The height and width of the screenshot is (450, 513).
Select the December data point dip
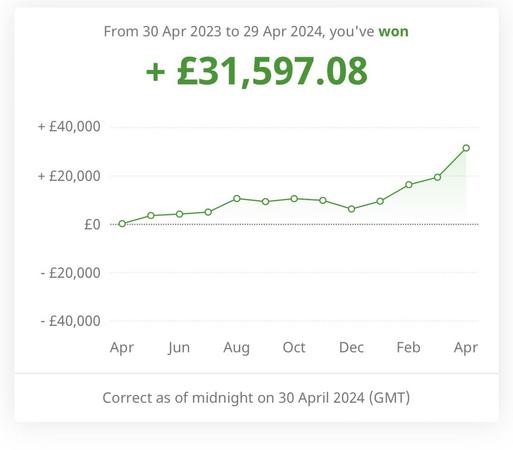[x=351, y=209]
